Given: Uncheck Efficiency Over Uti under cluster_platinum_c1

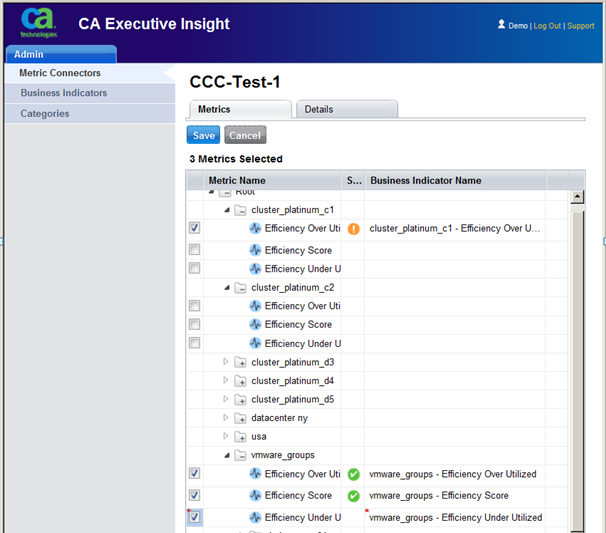Looking at the screenshot, I should (x=194, y=228).
